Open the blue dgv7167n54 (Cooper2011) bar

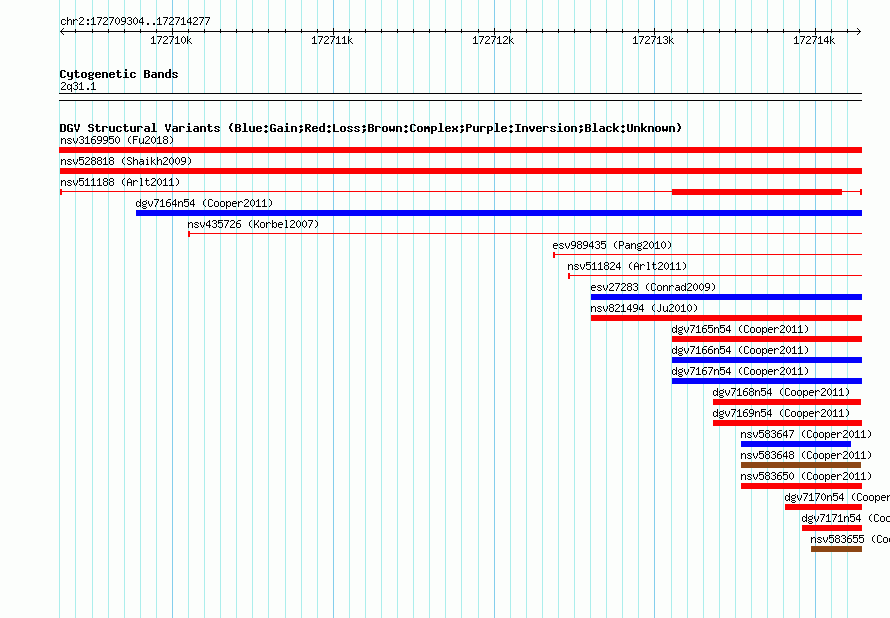pyautogui.click(x=767, y=381)
